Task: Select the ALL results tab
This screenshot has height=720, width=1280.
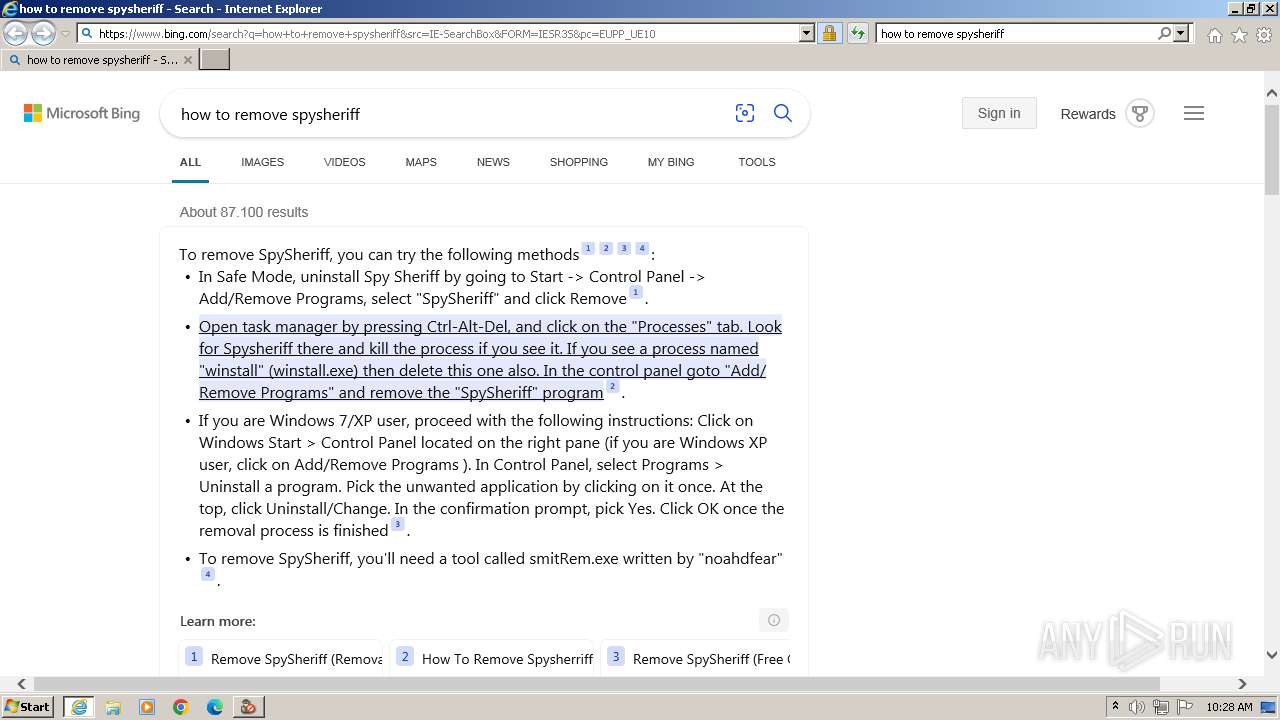Action: (190, 162)
